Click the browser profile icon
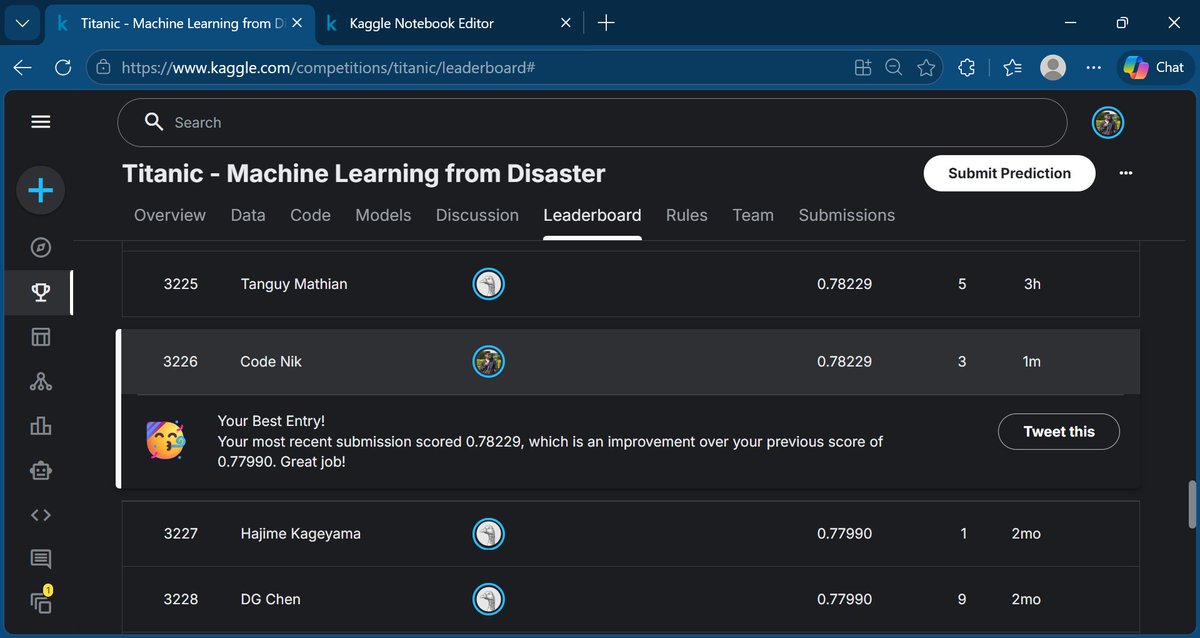This screenshot has height=638, width=1200. tap(1053, 67)
